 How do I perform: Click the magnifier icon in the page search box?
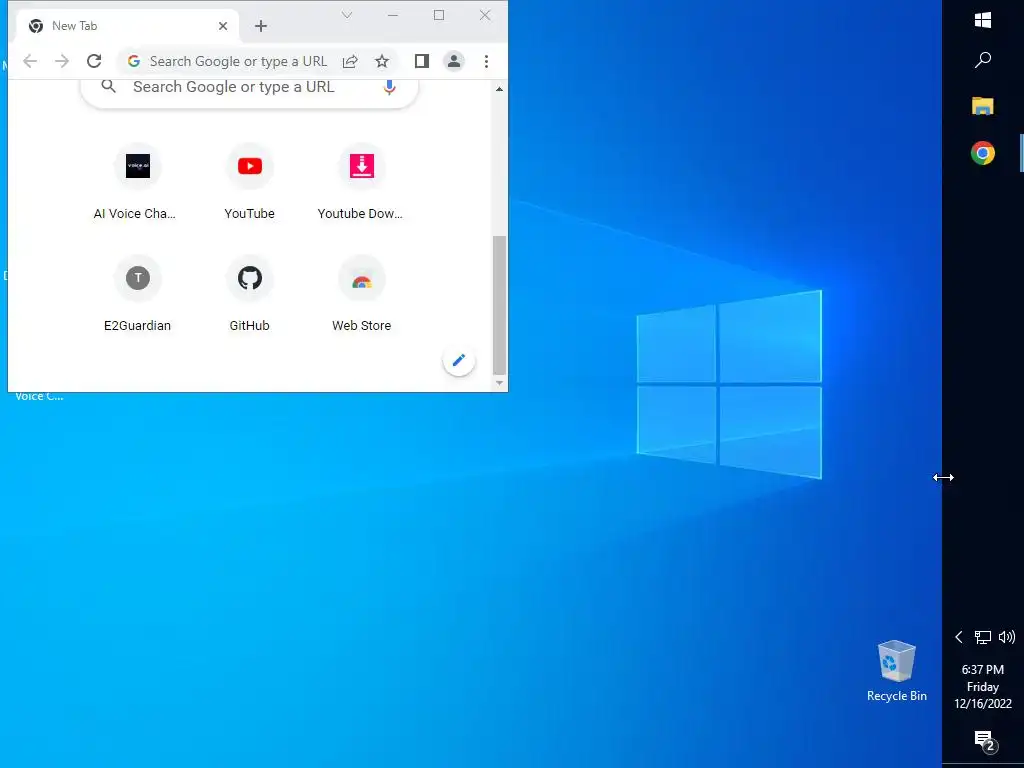108,86
